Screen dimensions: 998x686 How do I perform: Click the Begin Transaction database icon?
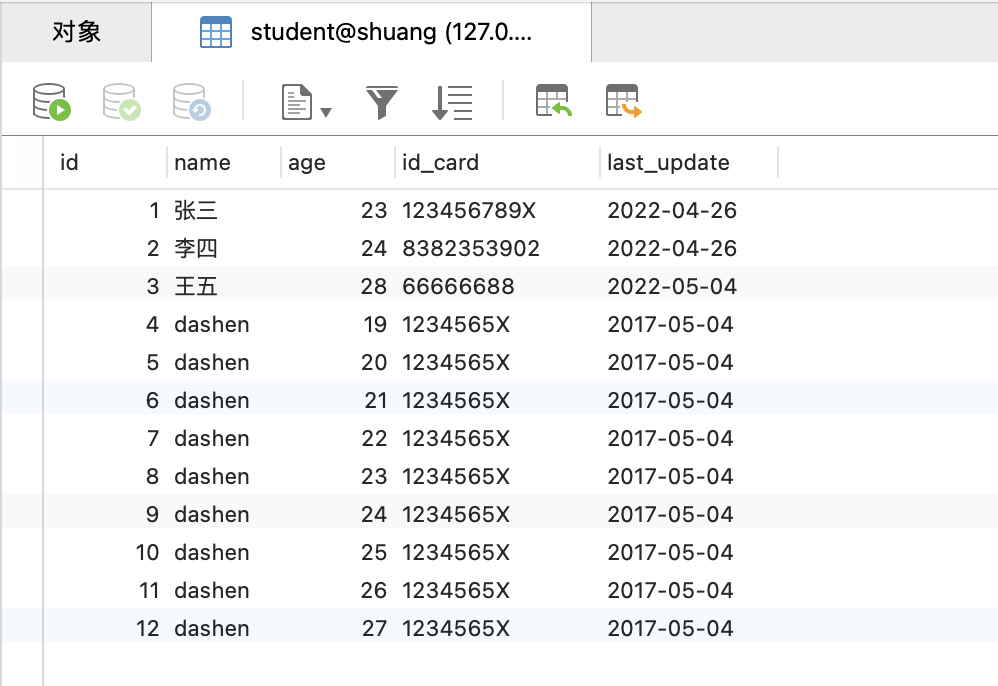[x=52, y=102]
